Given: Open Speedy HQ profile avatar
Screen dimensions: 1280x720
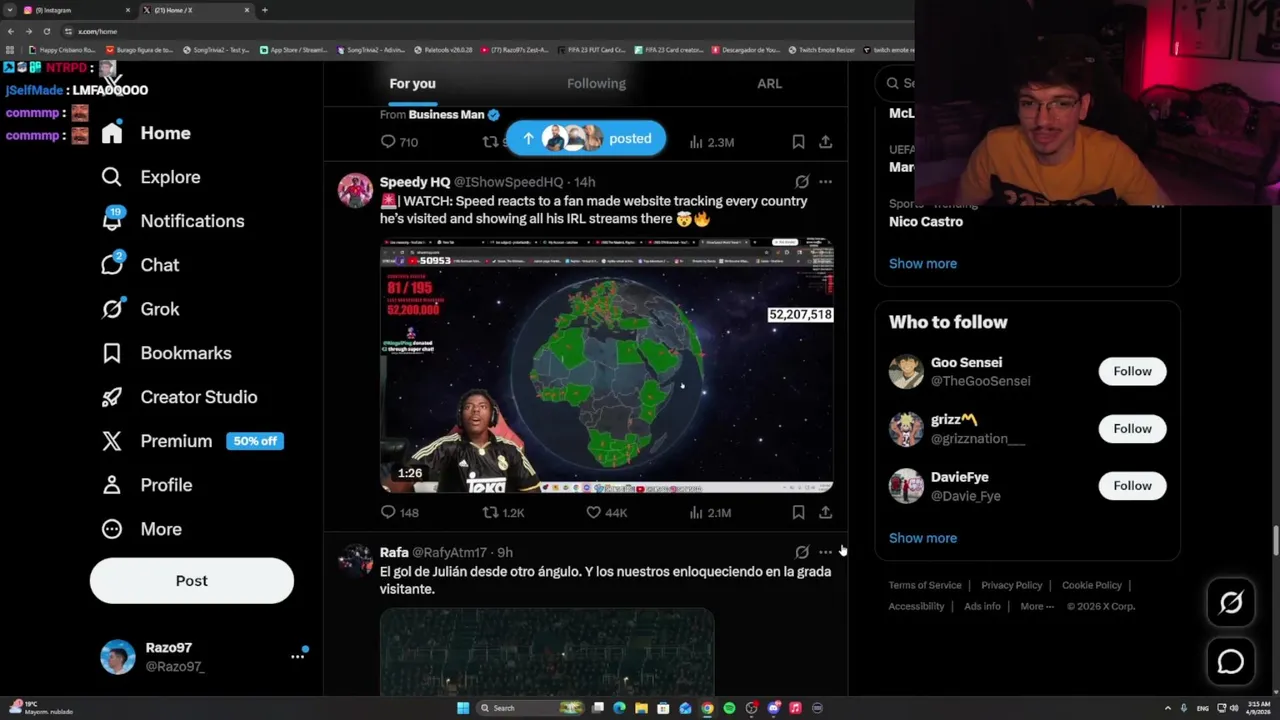Looking at the screenshot, I should click(355, 190).
